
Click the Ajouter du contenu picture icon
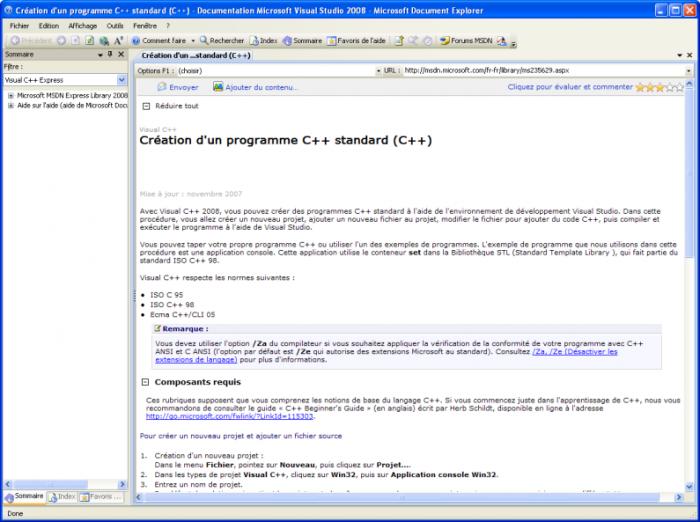(218, 87)
